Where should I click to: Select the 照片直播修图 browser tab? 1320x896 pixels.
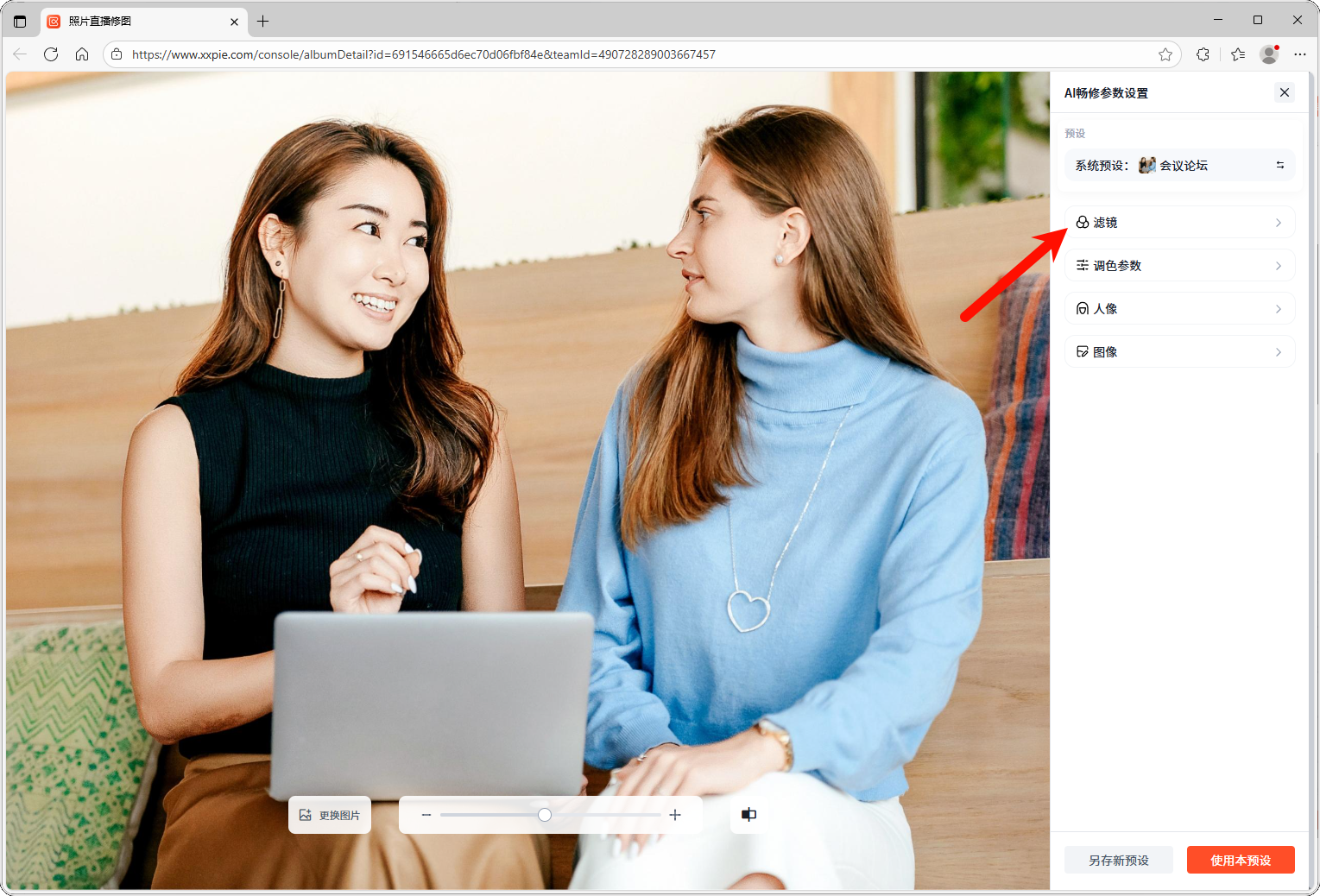pos(138,22)
